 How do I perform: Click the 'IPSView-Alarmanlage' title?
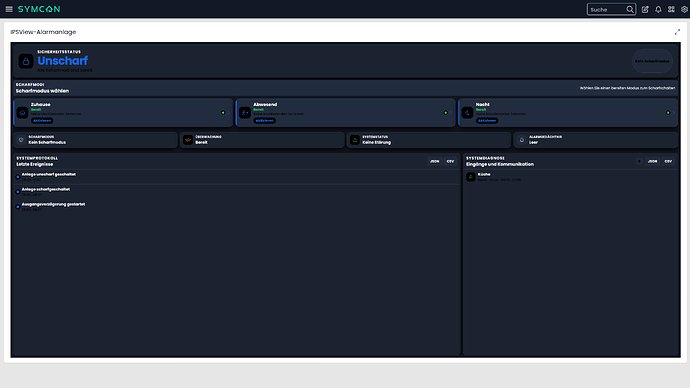(43, 32)
